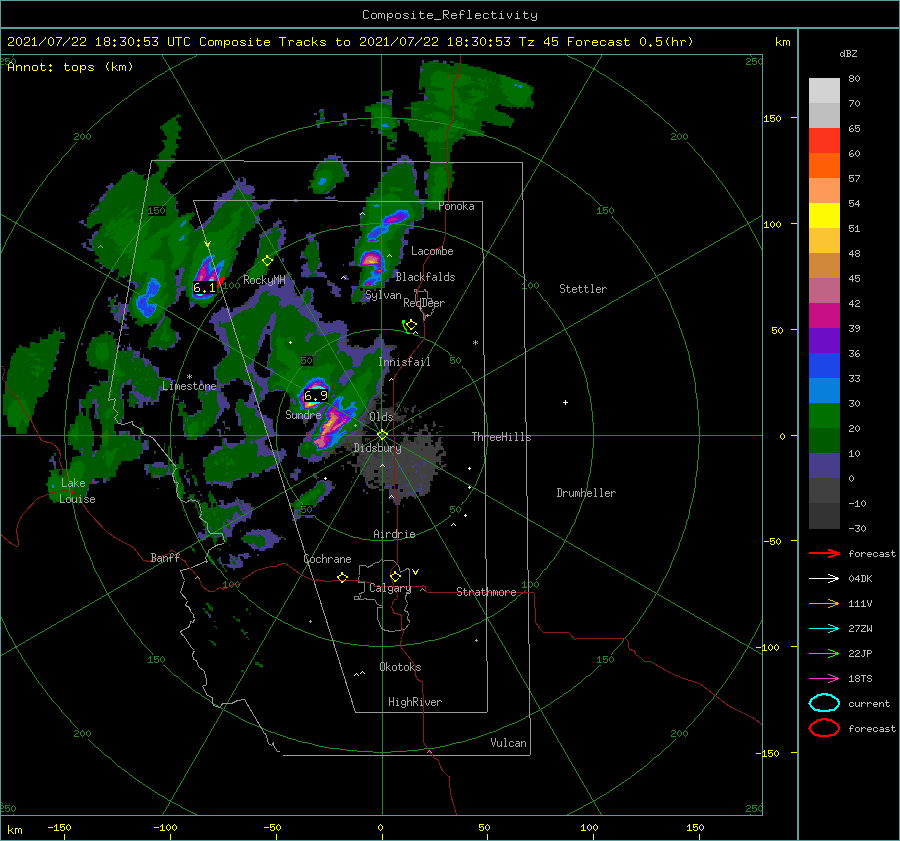Click the Lacombe city label
The height and width of the screenshot is (841, 900).
click(432, 251)
